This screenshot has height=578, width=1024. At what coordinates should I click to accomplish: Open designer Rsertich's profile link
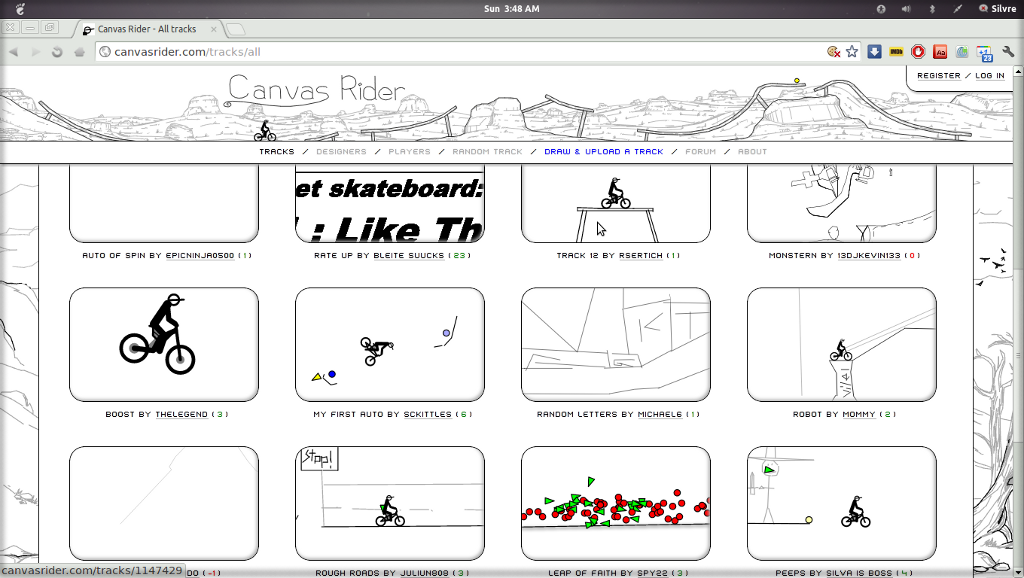(x=641, y=255)
